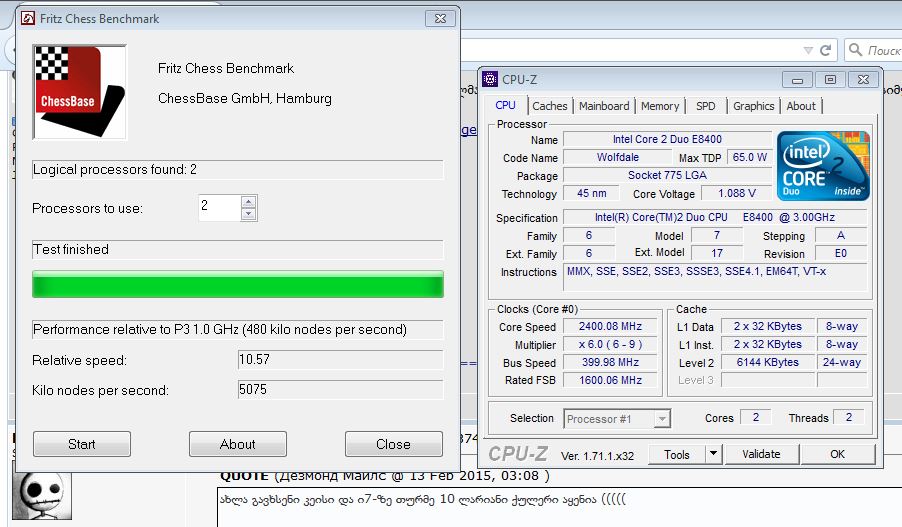902x527 pixels.
Task: Select the CPU tab in CPU-Z
Action: point(506,105)
